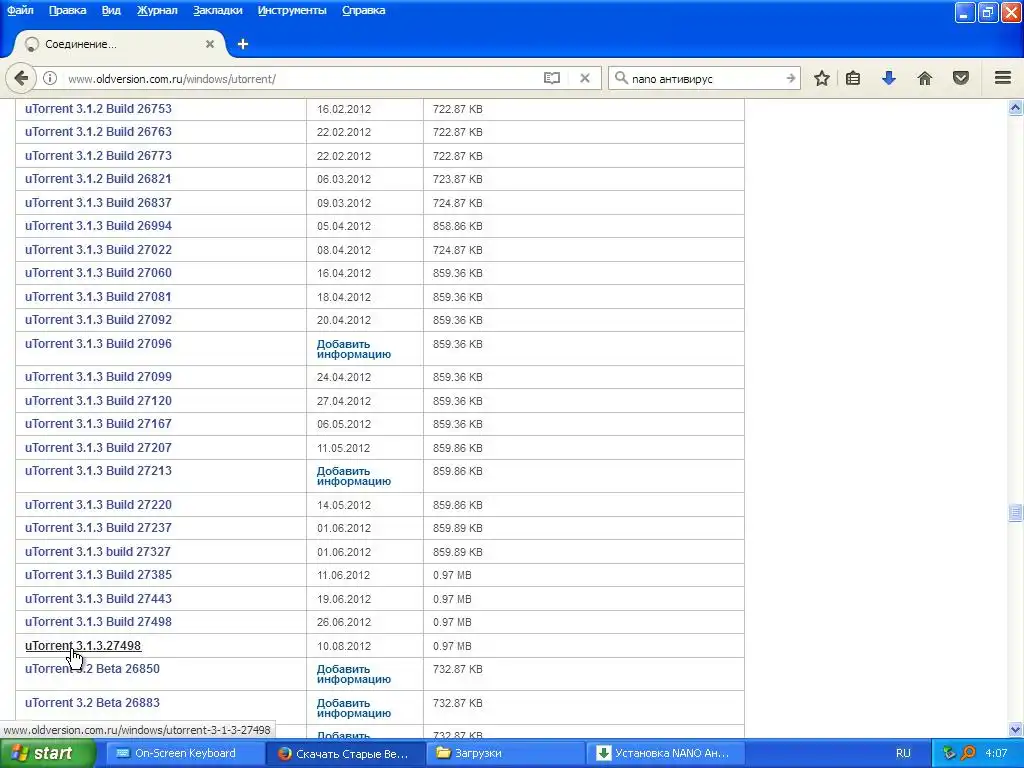Viewport: 1024px width, 768px height.
Task: Open the Инструменты menu
Action: (292, 10)
